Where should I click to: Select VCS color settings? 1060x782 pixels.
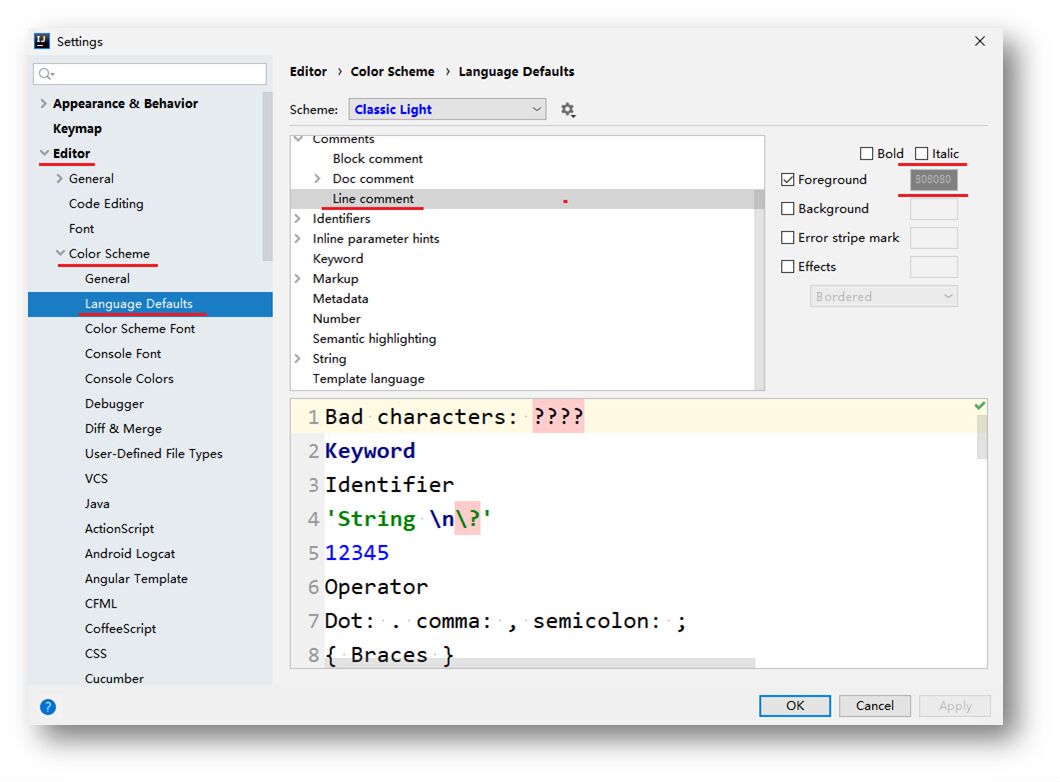(x=96, y=479)
